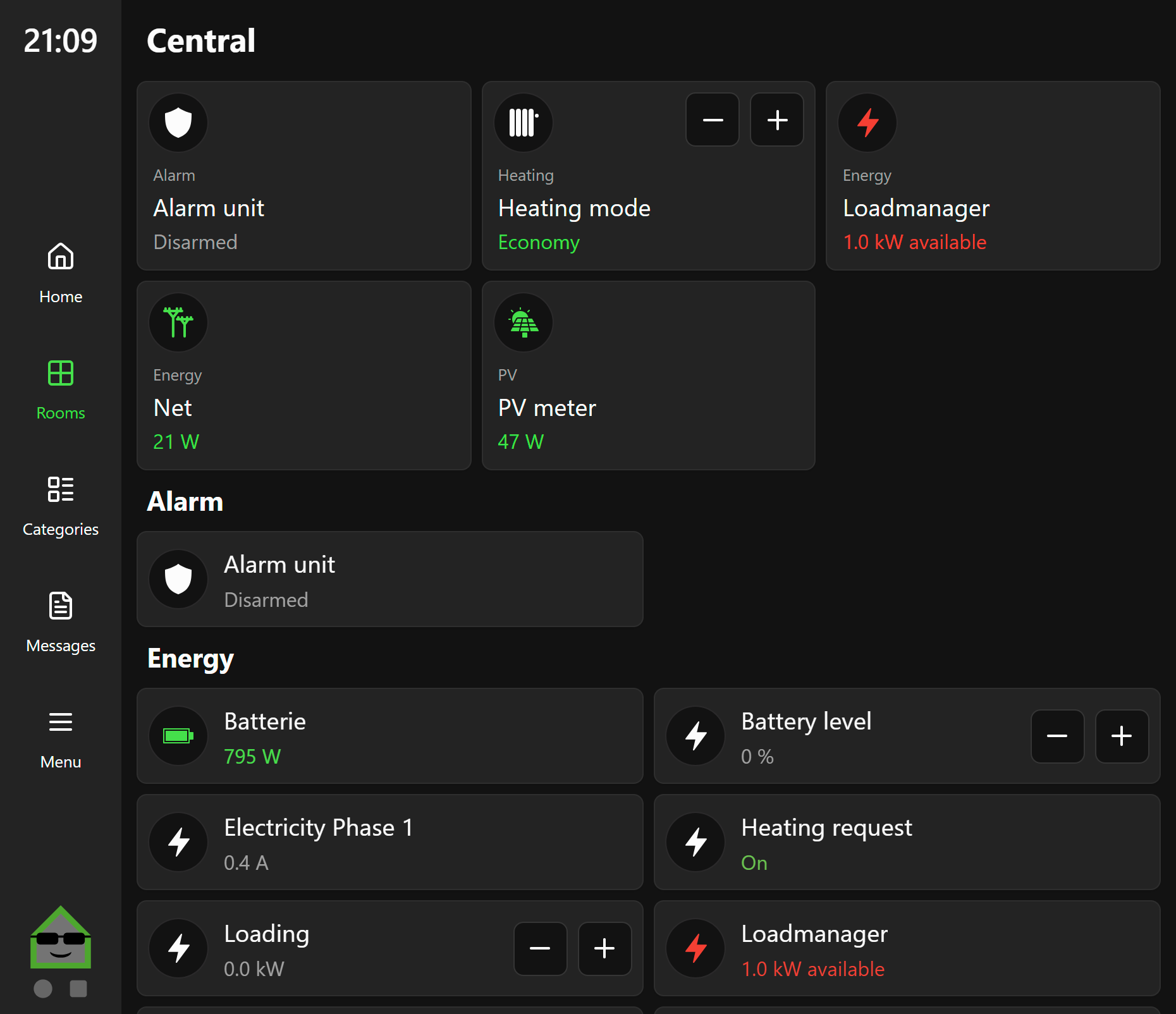Increase the Heating mode with plus button
Image resolution: width=1176 pixels, height=1014 pixels.
click(x=777, y=120)
